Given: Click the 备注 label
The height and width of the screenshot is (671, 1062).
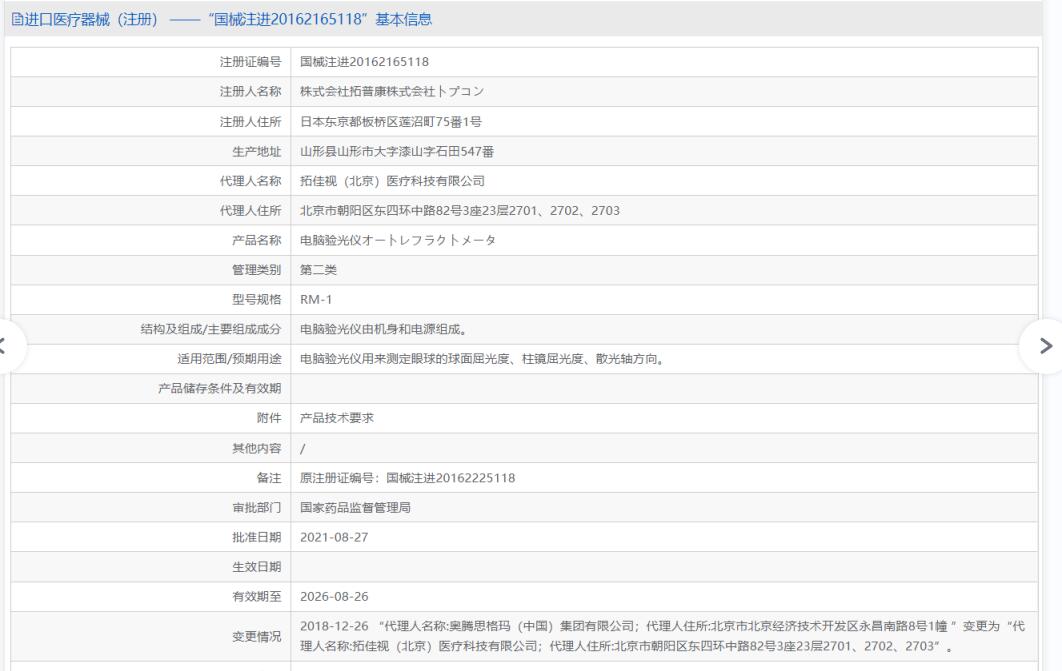Looking at the screenshot, I should click(x=269, y=478).
